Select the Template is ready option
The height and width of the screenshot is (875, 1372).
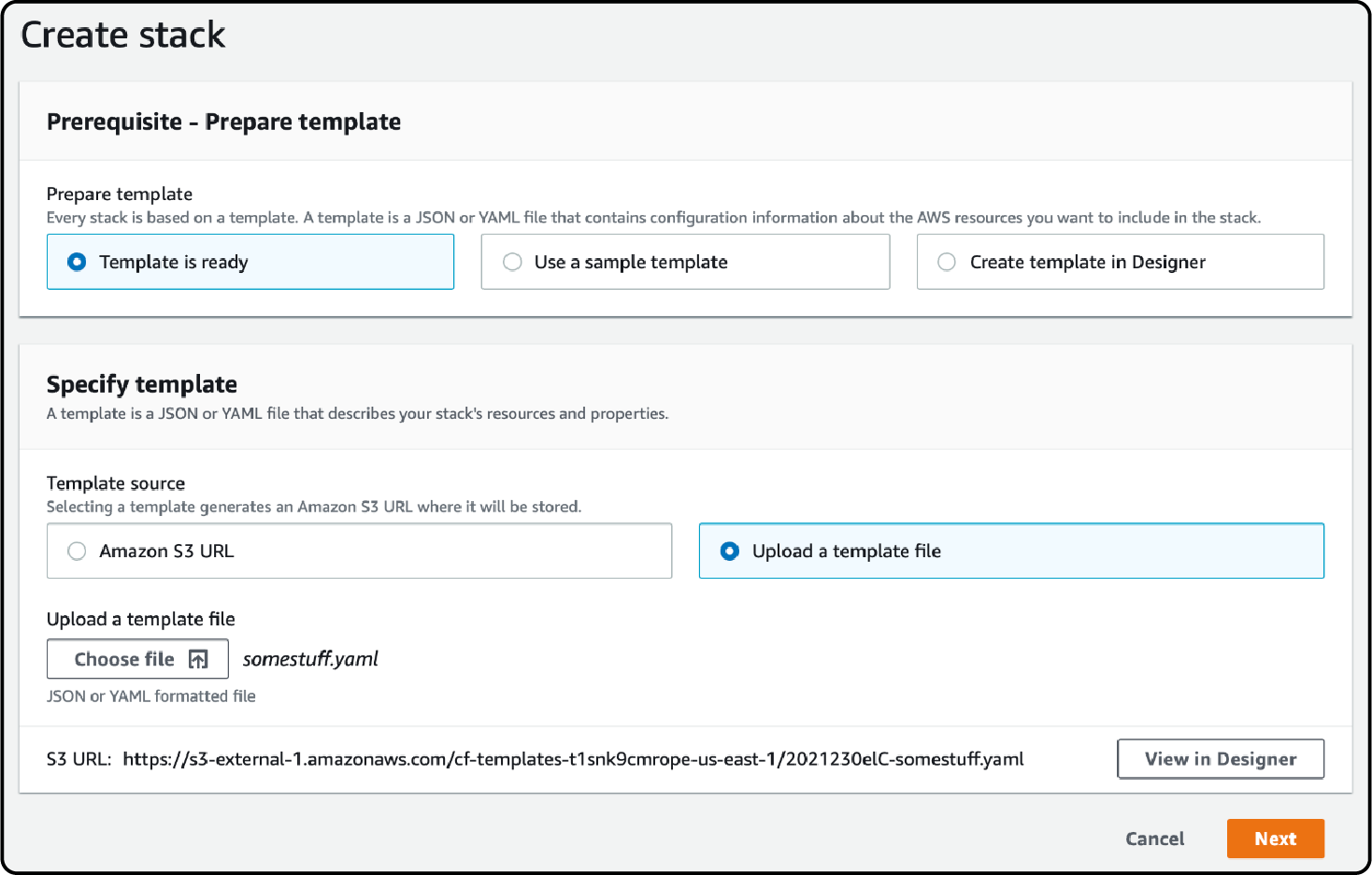pyautogui.click(x=250, y=262)
